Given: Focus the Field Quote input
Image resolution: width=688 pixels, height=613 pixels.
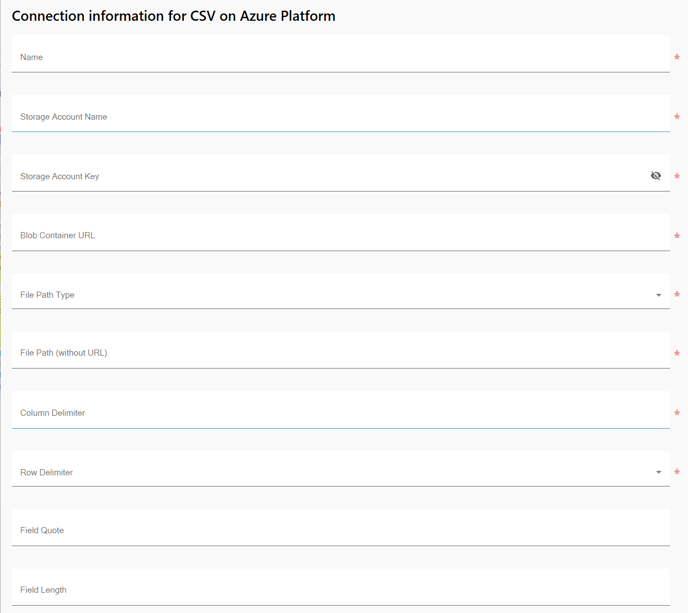Looking at the screenshot, I should [x=340, y=527].
